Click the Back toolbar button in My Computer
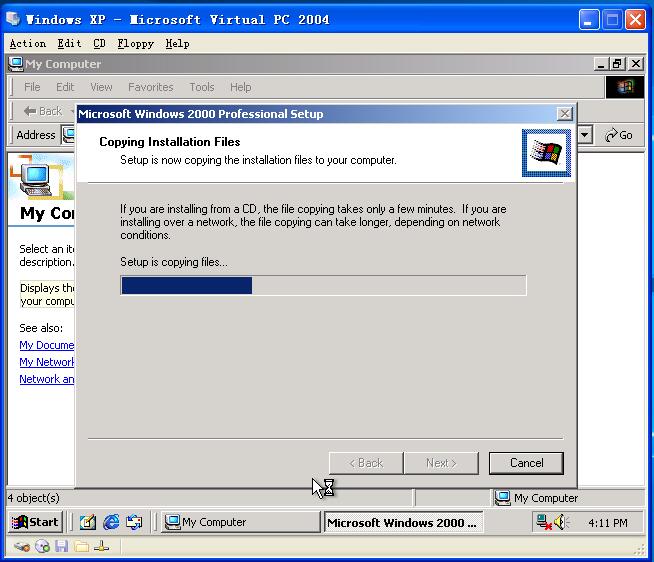 point(43,111)
